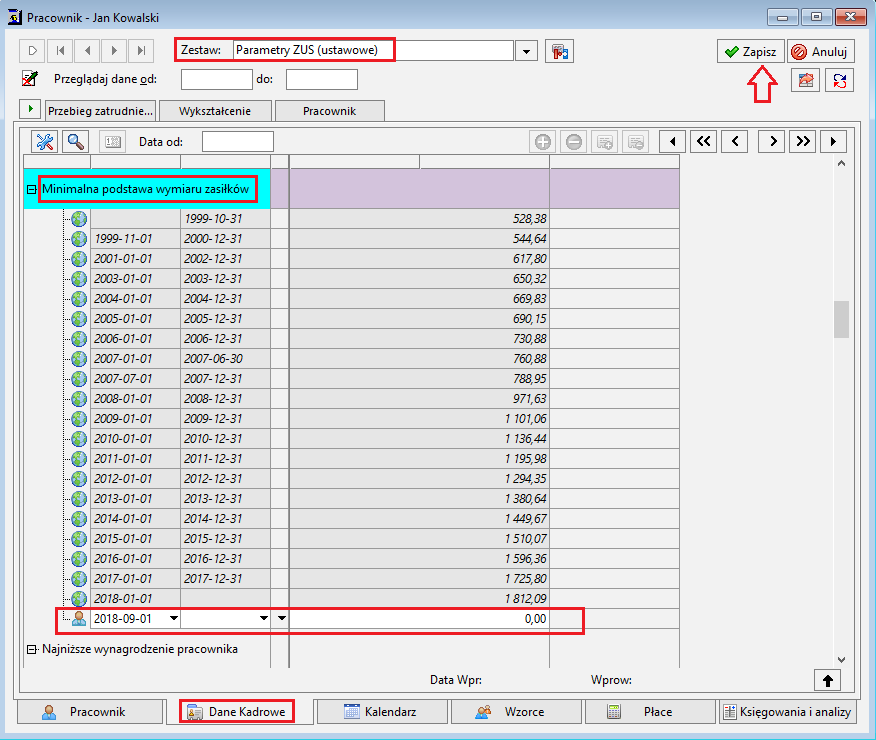Open the Zestaw dropdown arrow
This screenshot has width=876, height=740.
pos(526,51)
